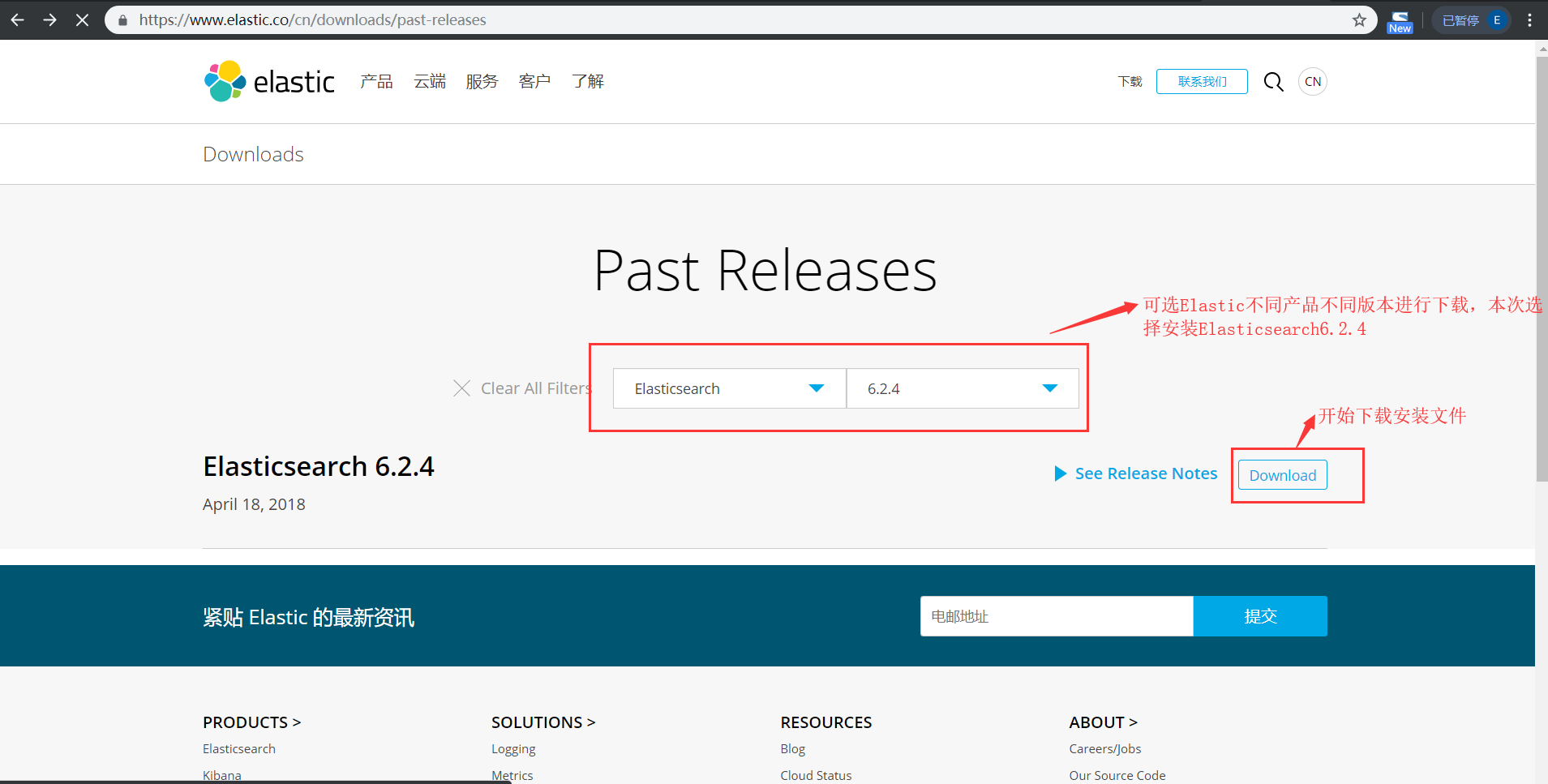Open the 产品 menu

(x=375, y=81)
